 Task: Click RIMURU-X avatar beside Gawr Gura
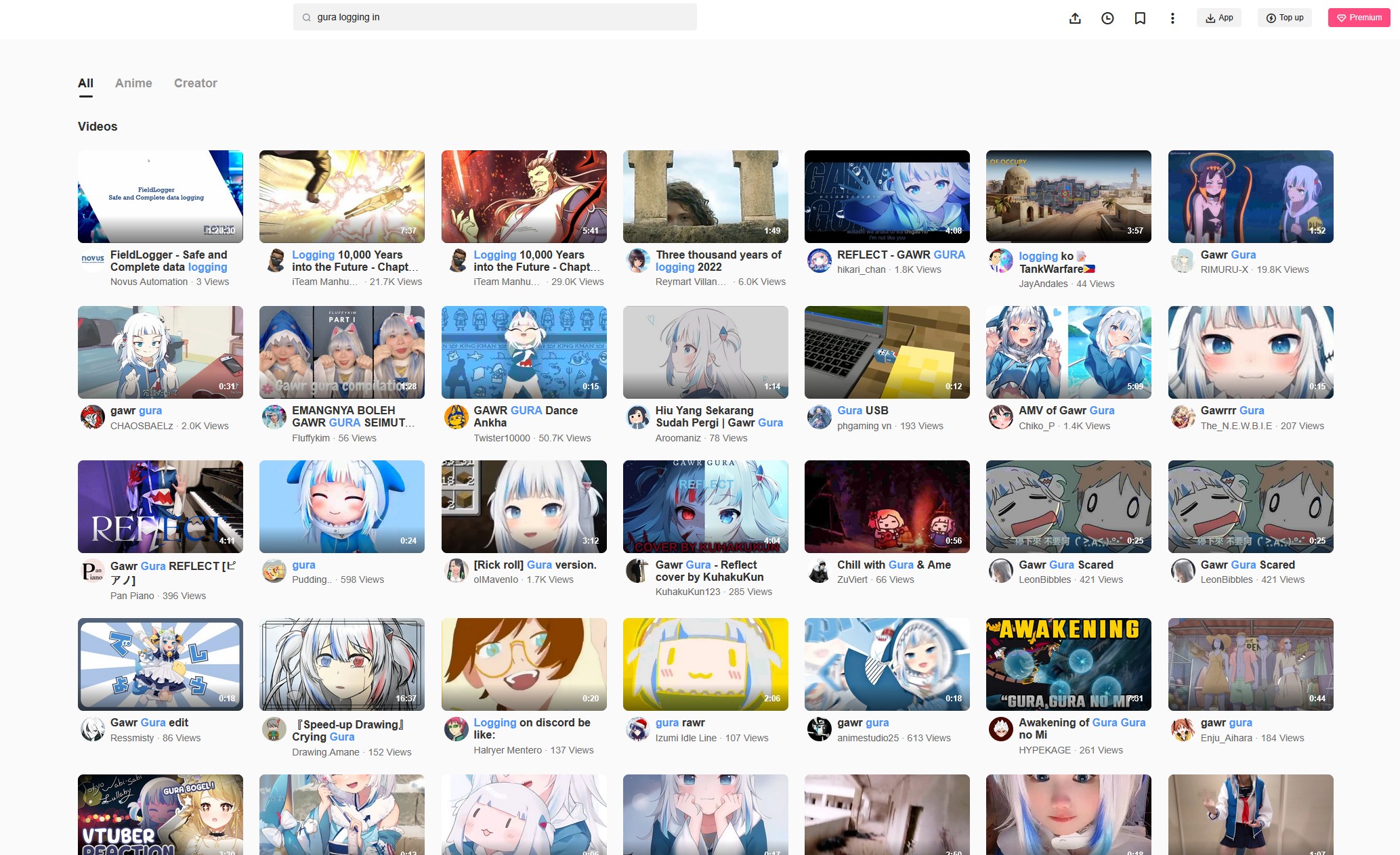click(x=1183, y=260)
